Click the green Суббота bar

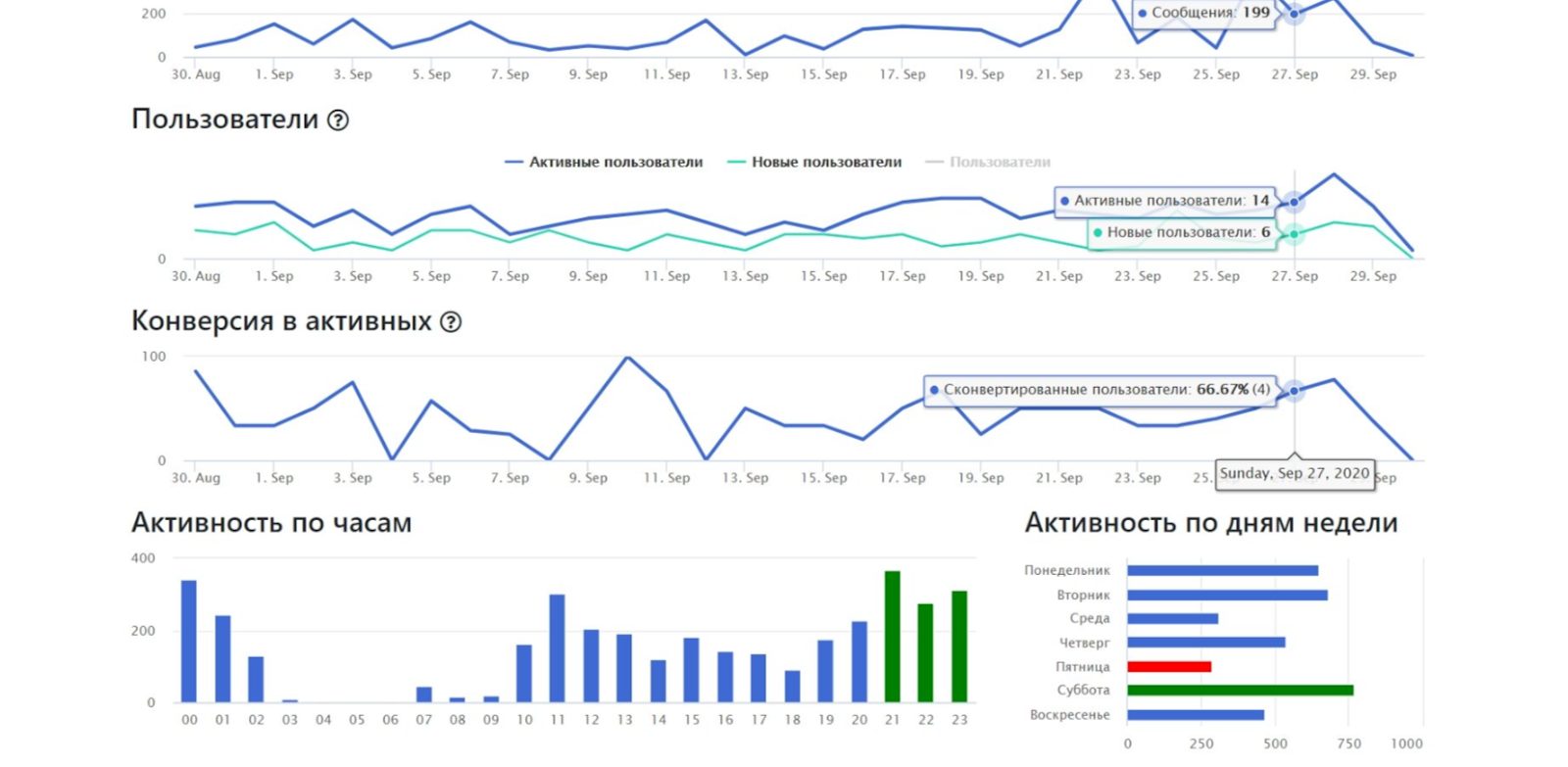click(x=1240, y=691)
